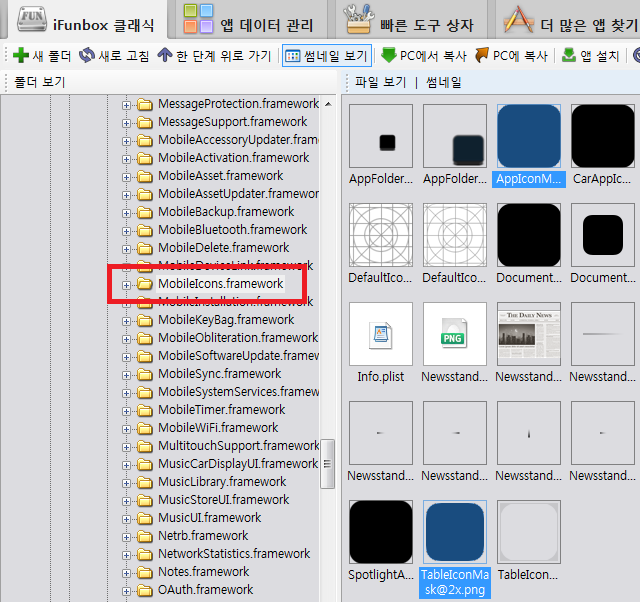Go up one level (한 단계 위로 가기)
Viewport: 640px width, 602px height.
click(x=214, y=55)
